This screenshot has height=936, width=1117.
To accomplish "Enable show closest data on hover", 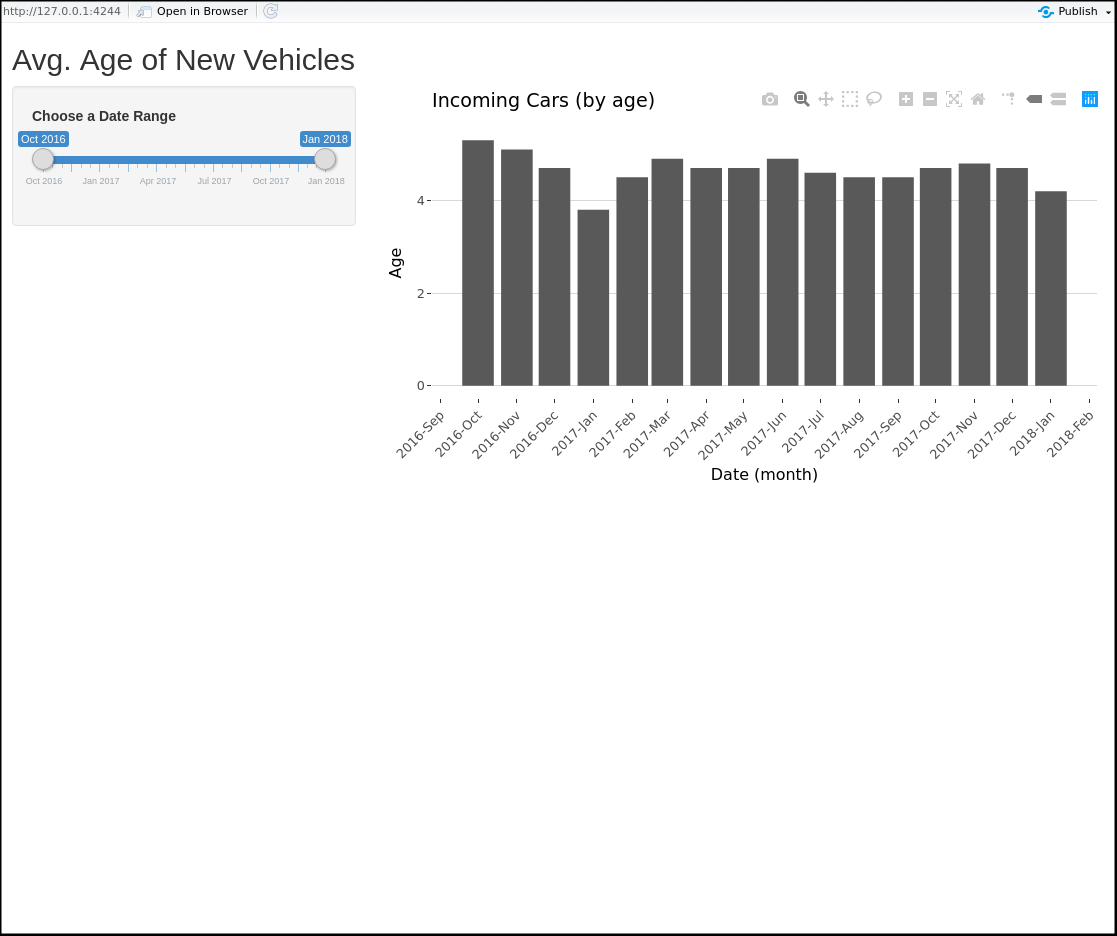I will pos(1034,99).
